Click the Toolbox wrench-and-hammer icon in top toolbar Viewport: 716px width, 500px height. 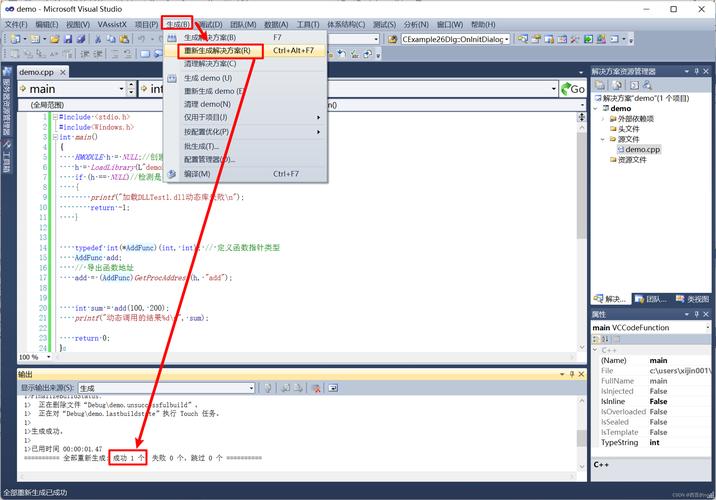pos(574,39)
